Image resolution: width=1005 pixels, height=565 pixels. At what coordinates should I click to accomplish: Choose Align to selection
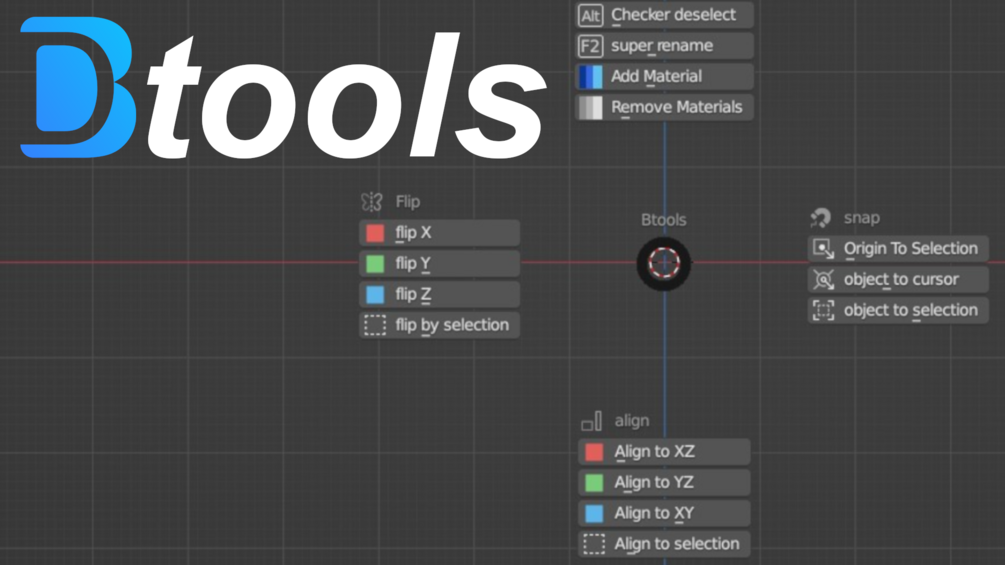click(x=664, y=544)
